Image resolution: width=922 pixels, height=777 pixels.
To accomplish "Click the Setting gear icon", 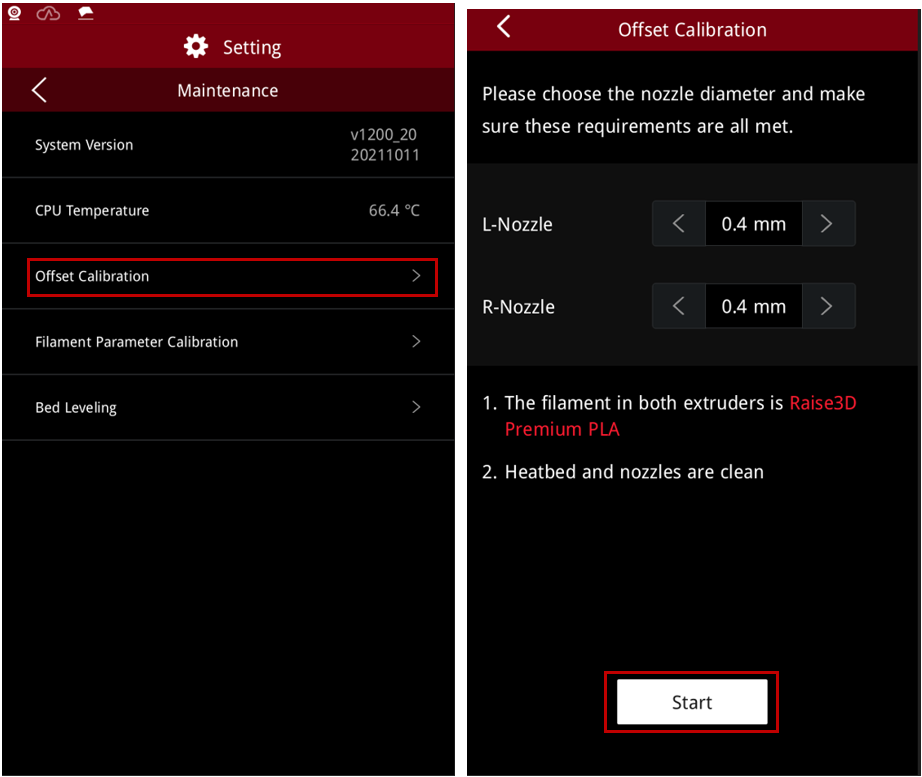I will point(196,47).
